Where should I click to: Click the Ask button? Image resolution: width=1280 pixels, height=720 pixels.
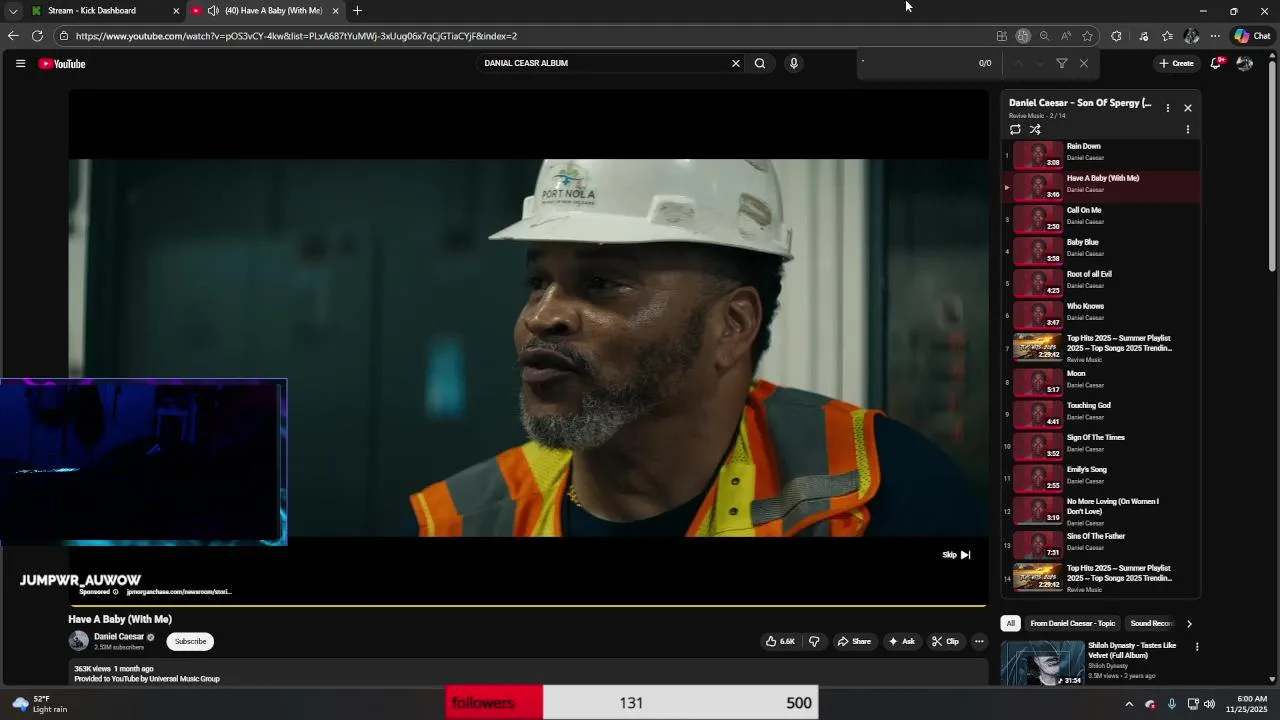click(x=901, y=641)
